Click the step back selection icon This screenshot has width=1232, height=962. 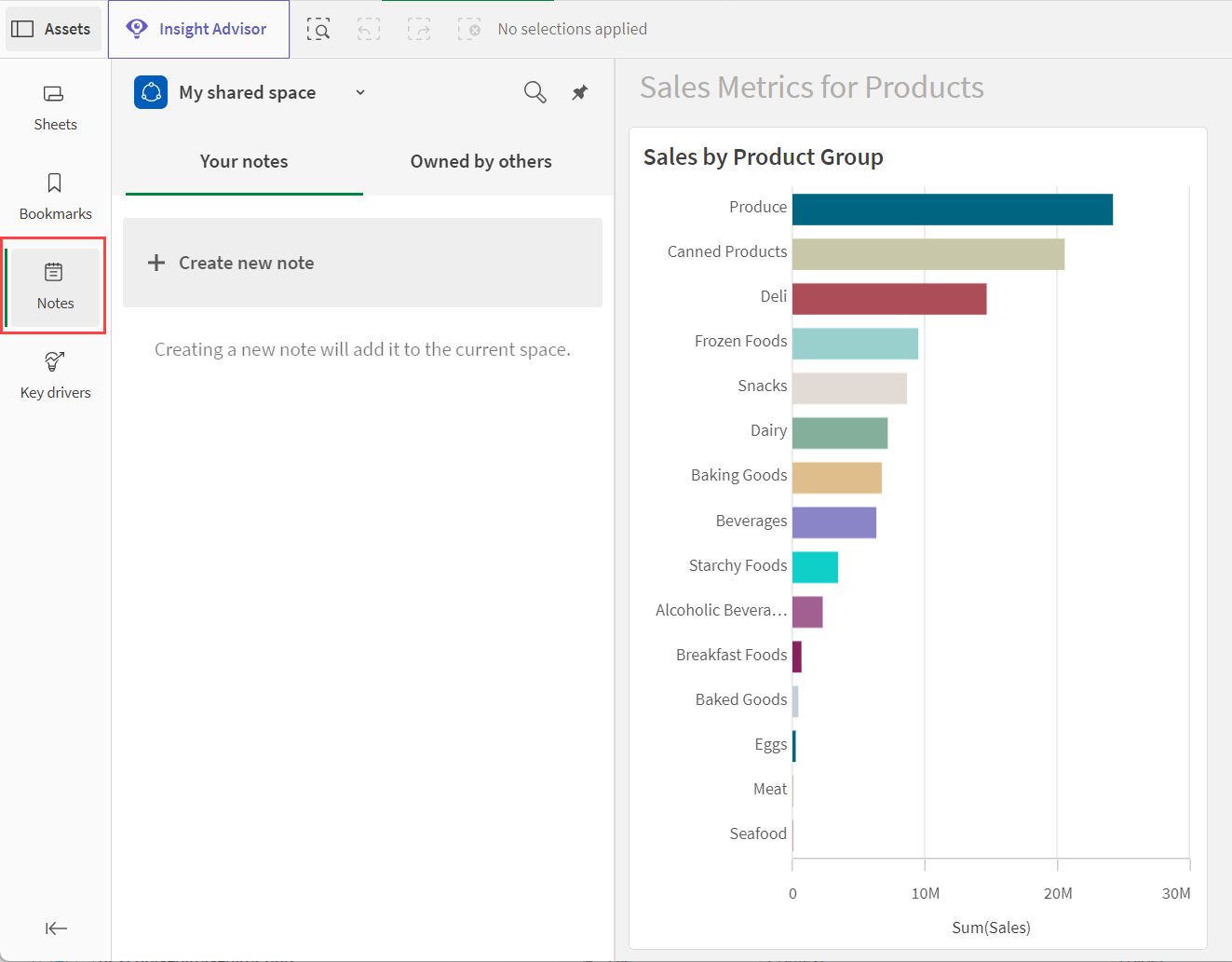click(x=369, y=29)
